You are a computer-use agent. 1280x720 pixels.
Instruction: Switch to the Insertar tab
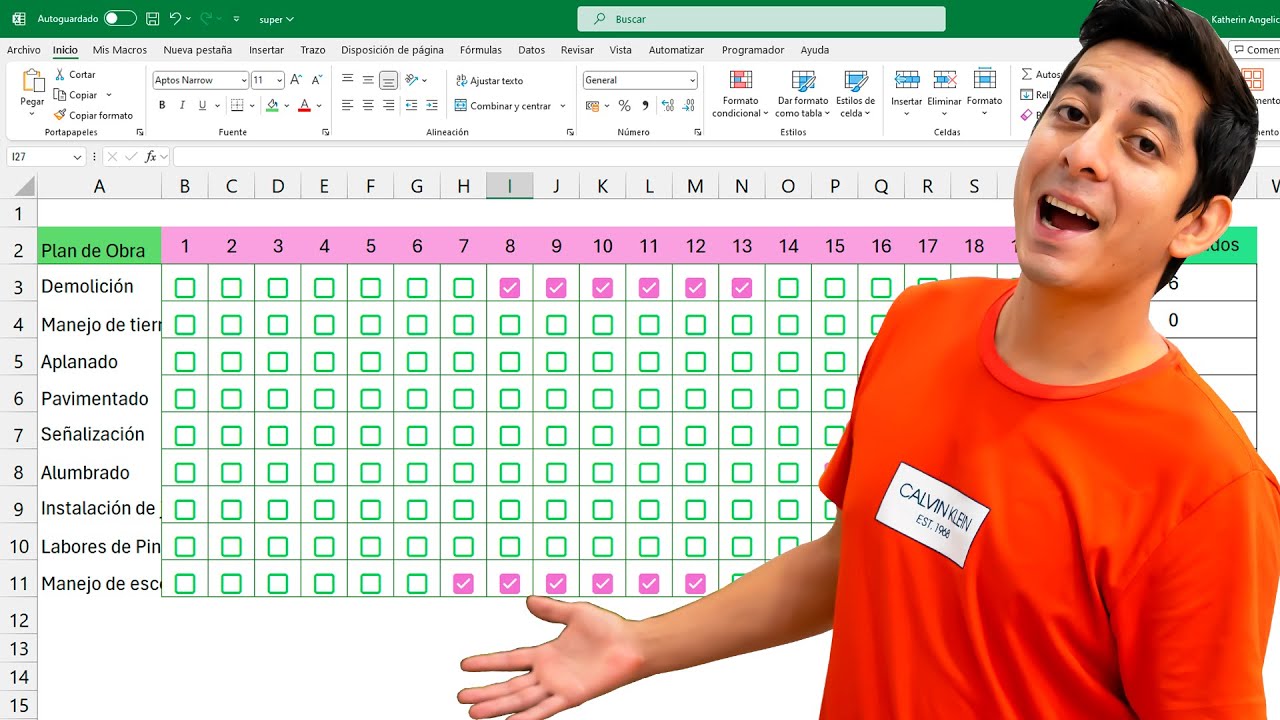266,50
